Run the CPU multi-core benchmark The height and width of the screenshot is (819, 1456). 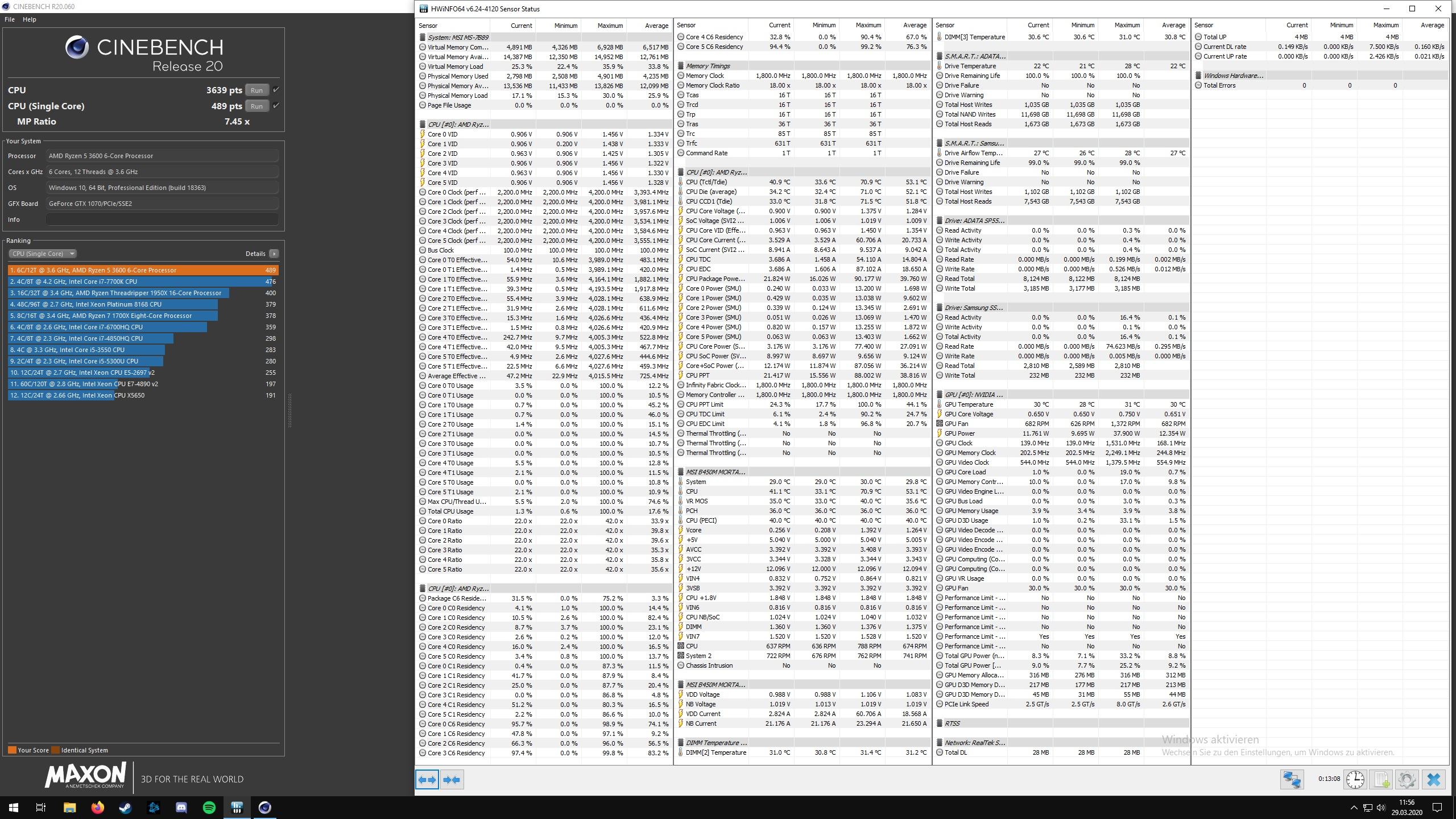pos(257,90)
